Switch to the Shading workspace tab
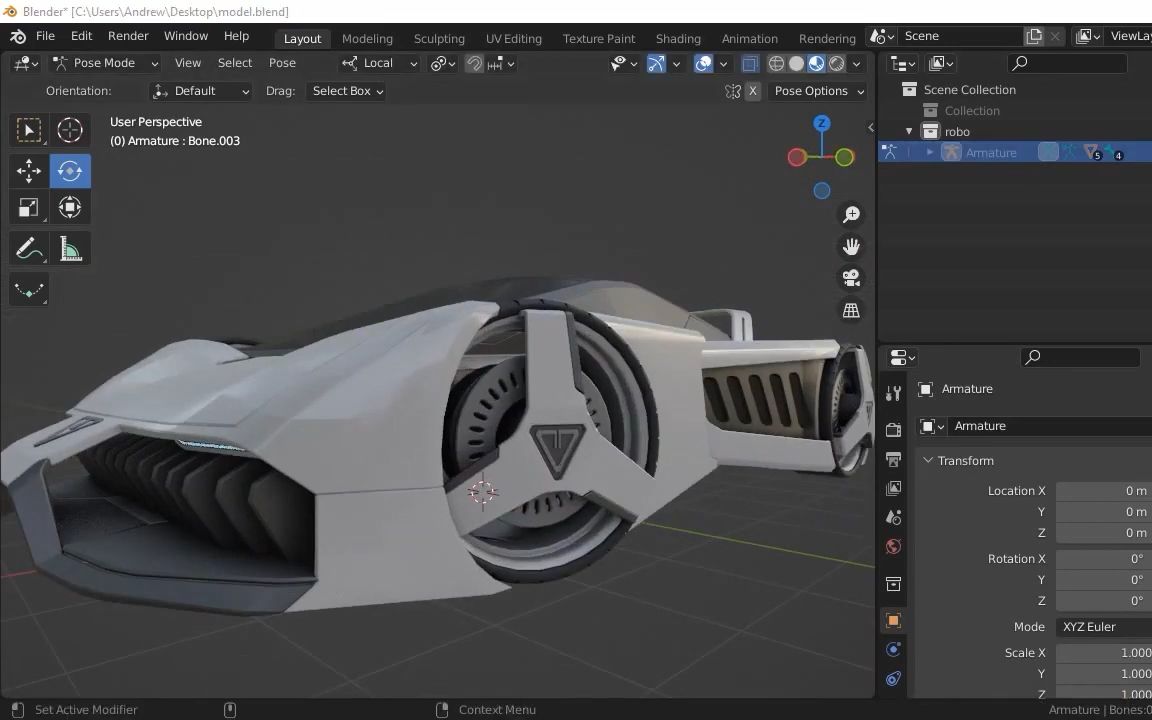Viewport: 1152px width, 720px height. pyautogui.click(x=678, y=38)
